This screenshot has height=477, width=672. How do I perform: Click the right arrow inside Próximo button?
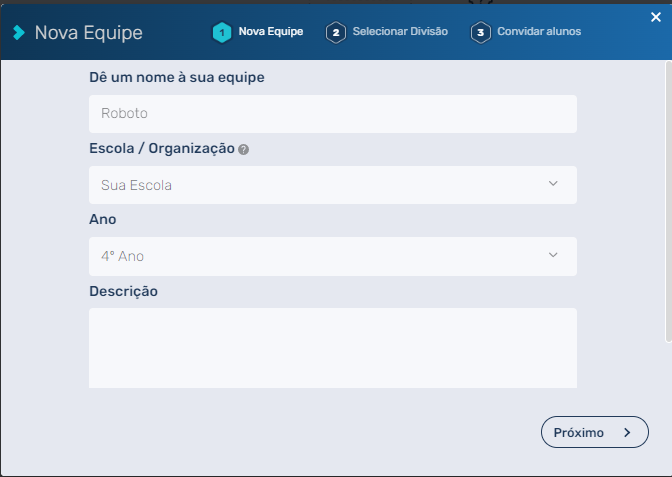(627, 433)
